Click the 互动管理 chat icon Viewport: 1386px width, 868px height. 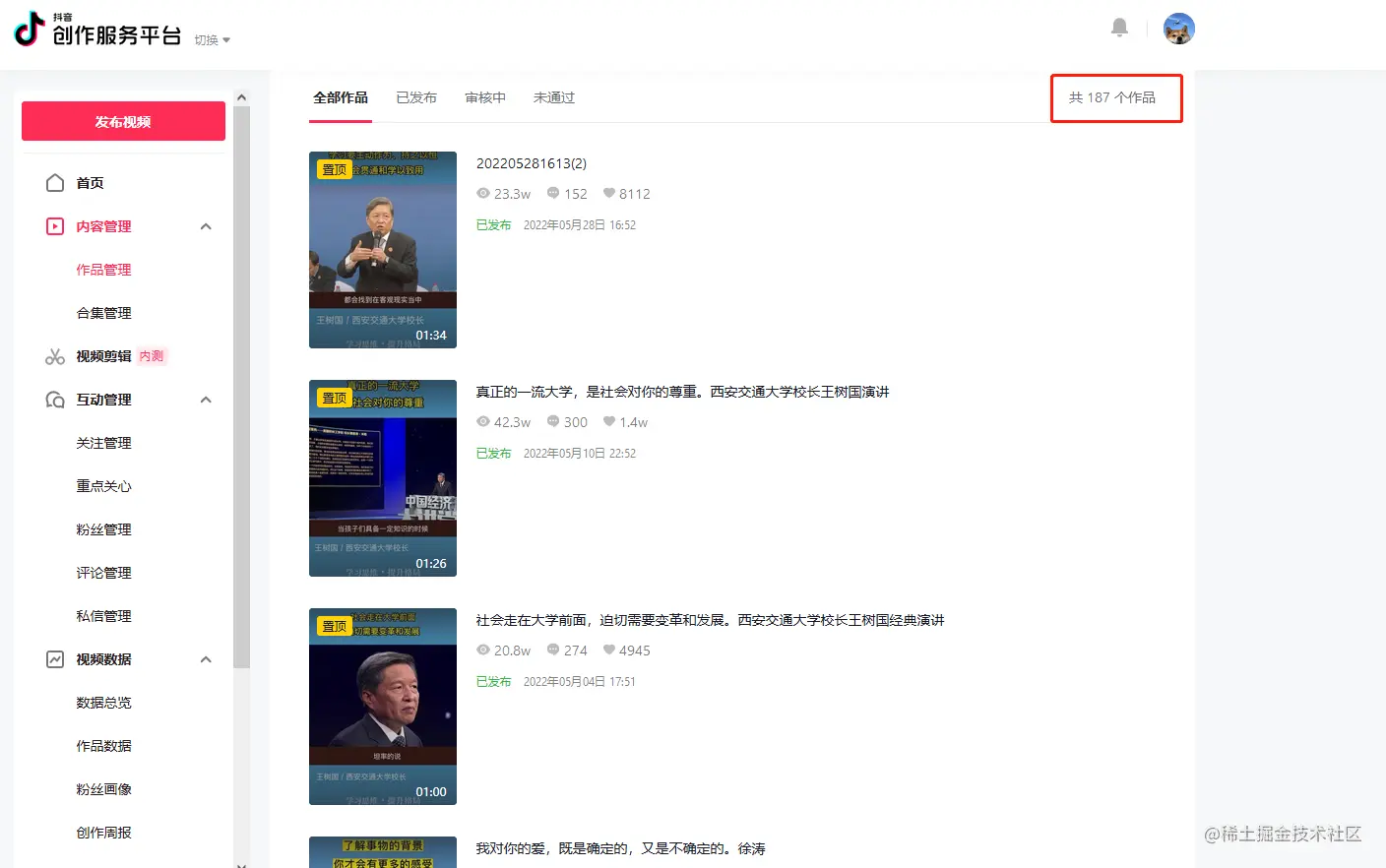pos(55,400)
